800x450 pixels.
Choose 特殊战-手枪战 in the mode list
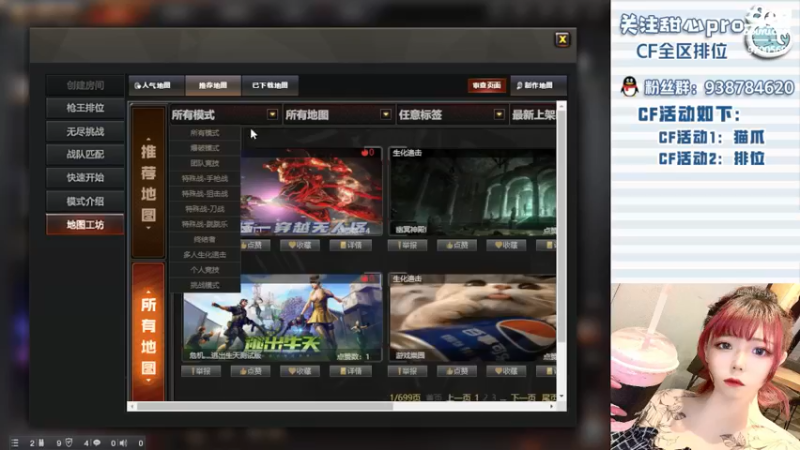pos(205,179)
